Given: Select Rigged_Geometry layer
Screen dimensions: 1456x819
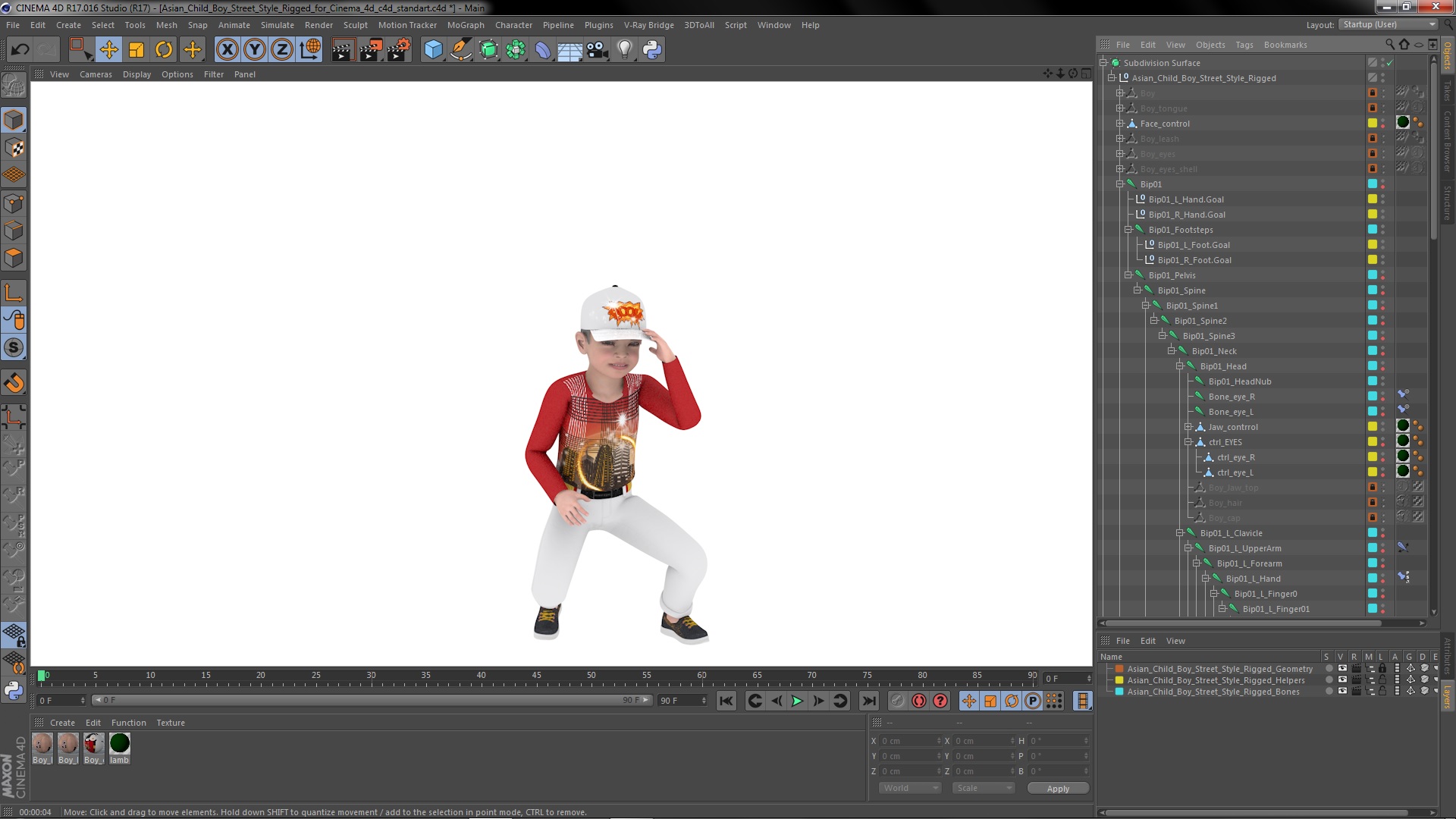Looking at the screenshot, I should (1219, 669).
